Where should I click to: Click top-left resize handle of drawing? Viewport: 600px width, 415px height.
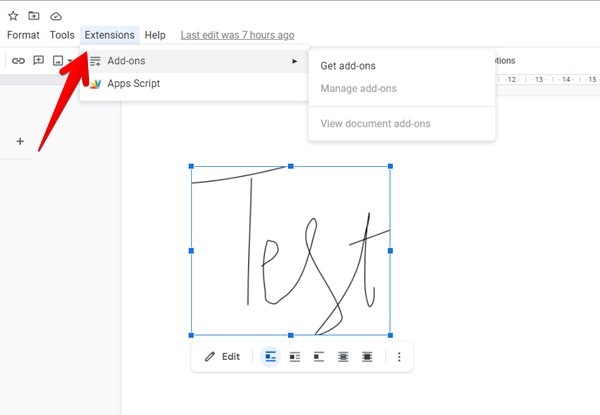[x=191, y=166]
